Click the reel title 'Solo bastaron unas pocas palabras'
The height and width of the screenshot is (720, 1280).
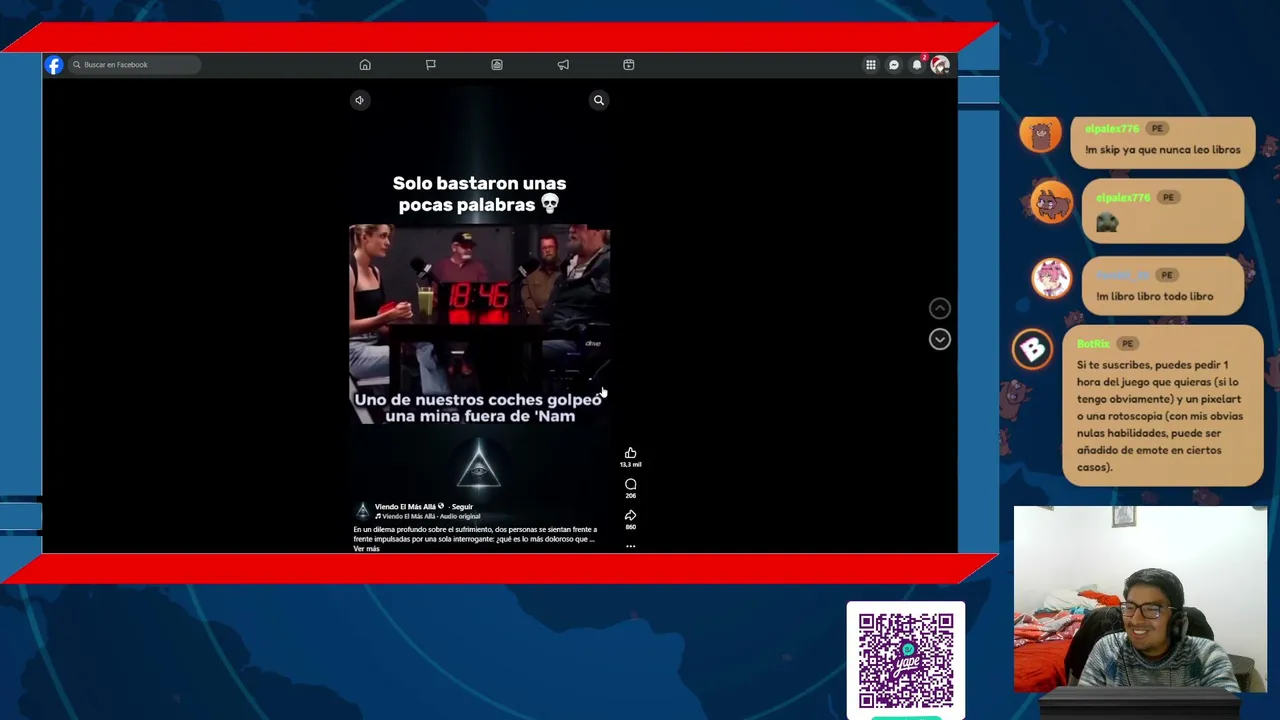tap(479, 194)
